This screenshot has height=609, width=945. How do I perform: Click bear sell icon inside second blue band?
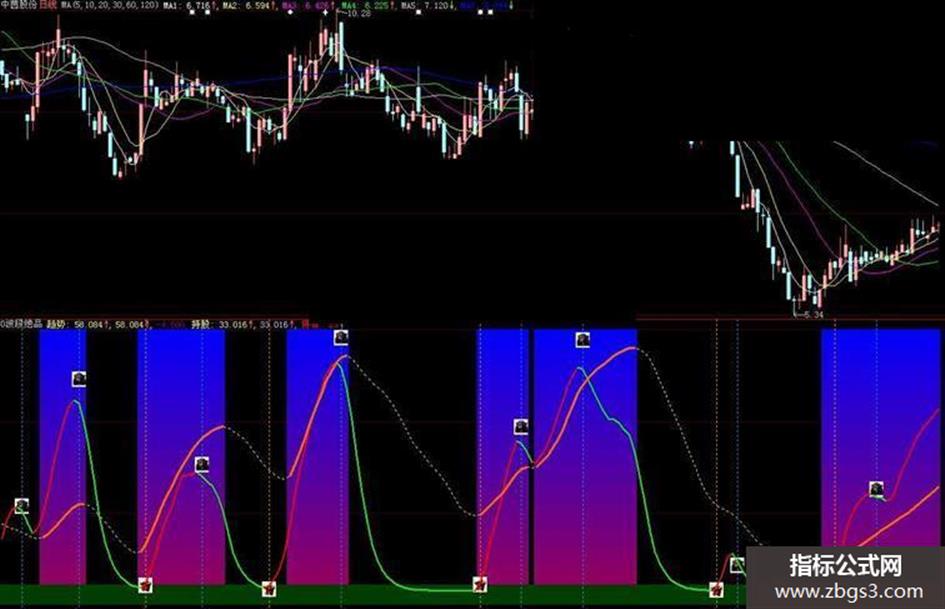pyautogui.click(x=202, y=464)
